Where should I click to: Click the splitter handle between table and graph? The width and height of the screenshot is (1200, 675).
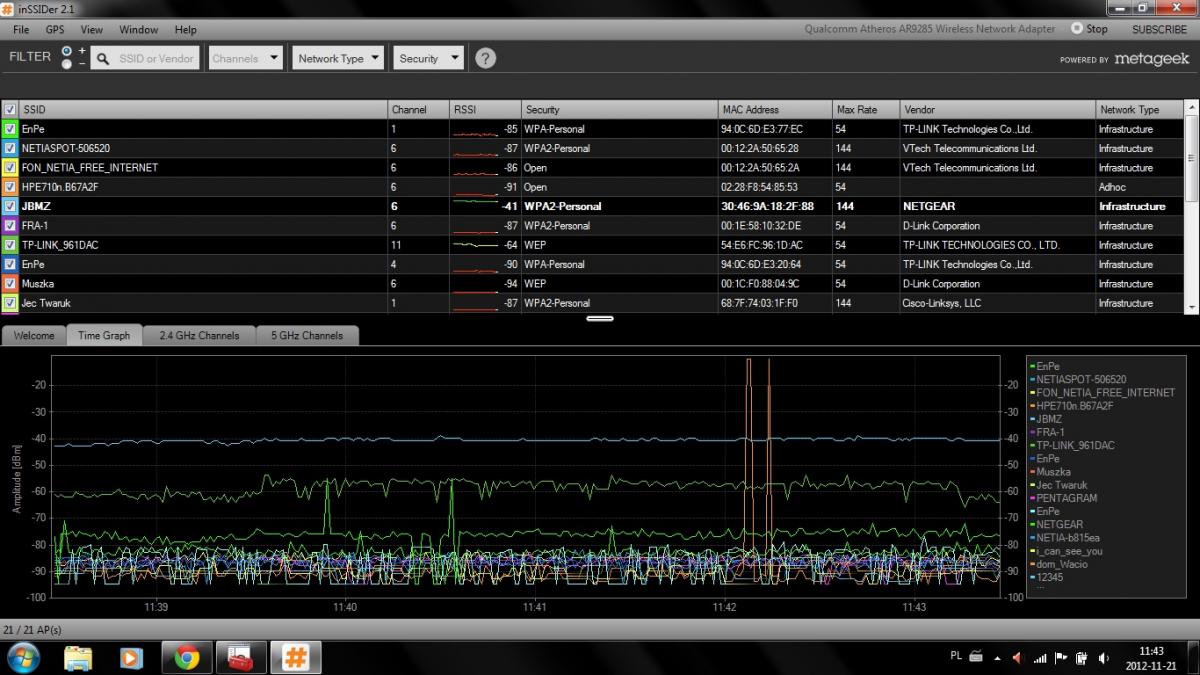point(600,318)
